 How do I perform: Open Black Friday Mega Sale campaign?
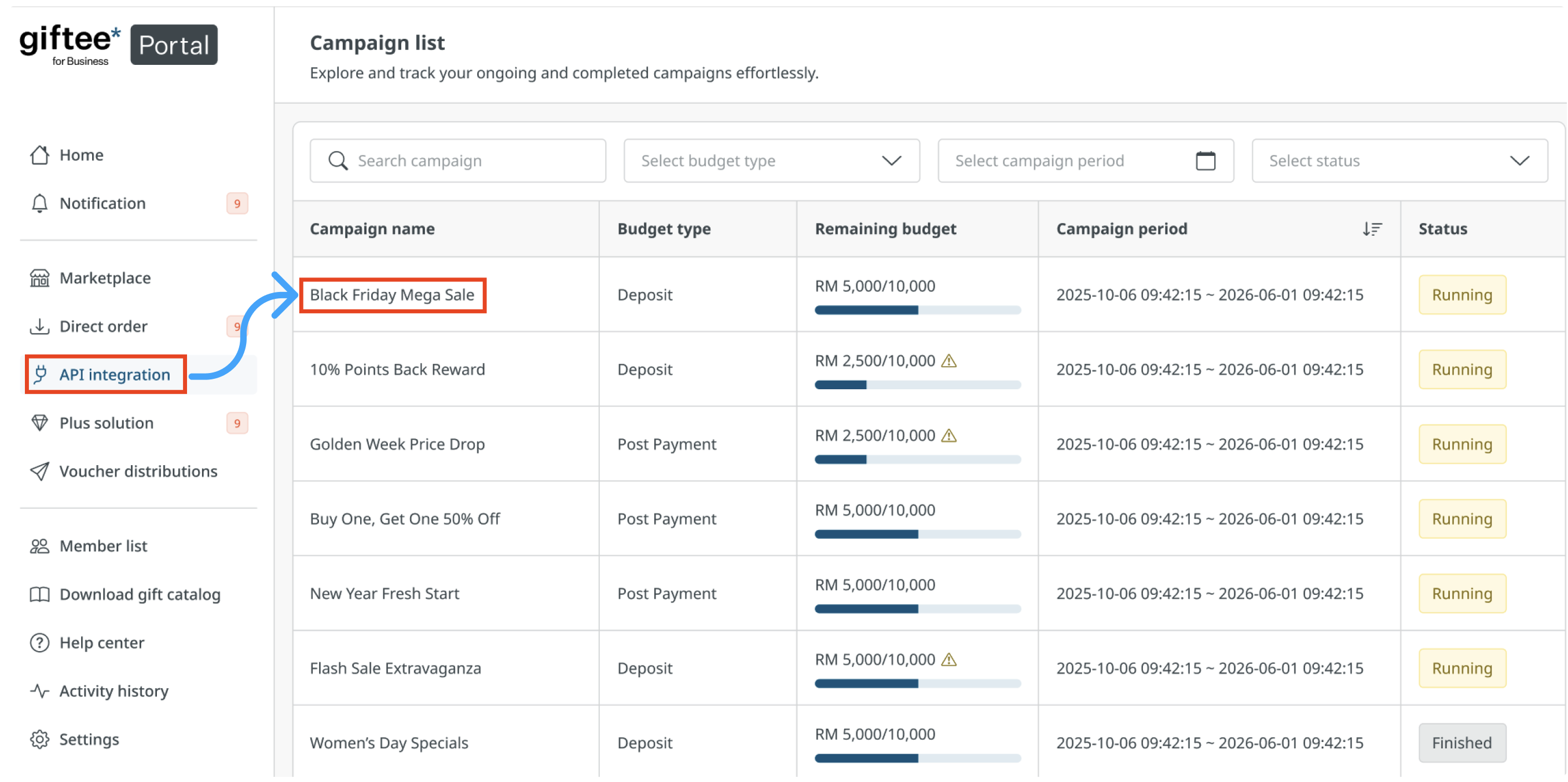point(392,295)
